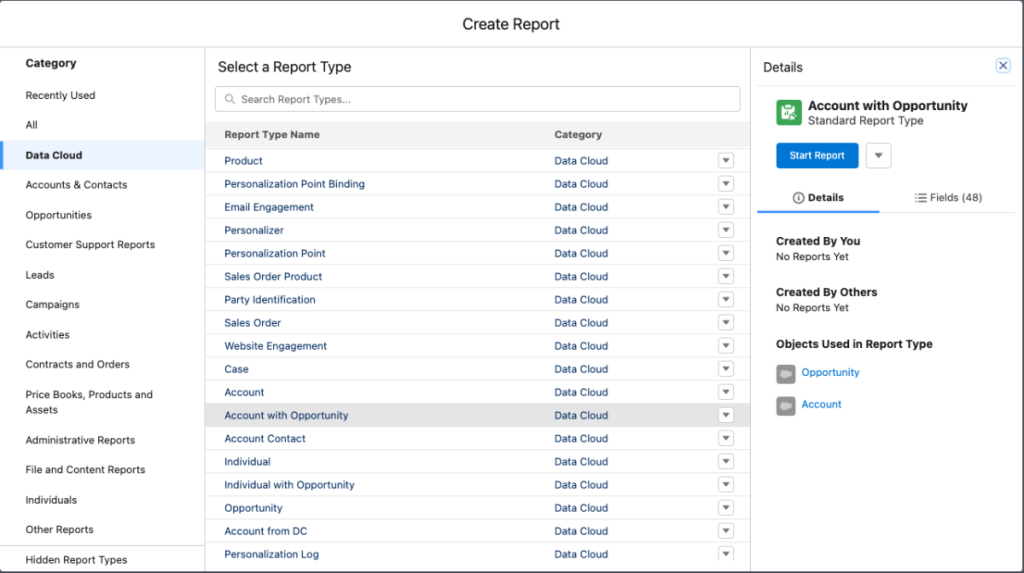Select Sales Order Product report type
Screen dimensions: 1024x573
click(273, 276)
